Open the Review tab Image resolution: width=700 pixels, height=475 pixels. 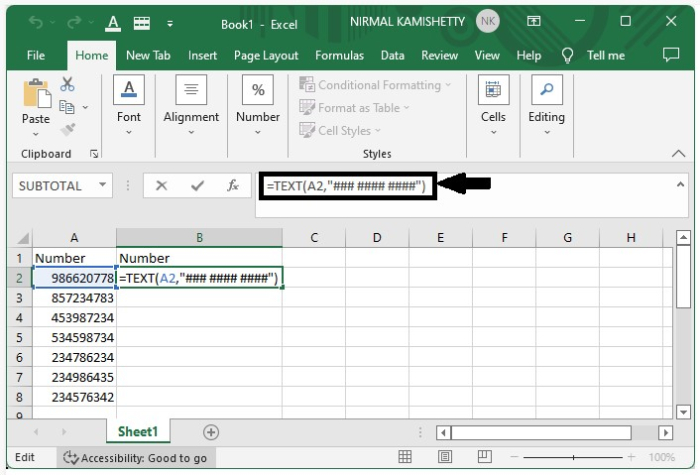(439, 55)
